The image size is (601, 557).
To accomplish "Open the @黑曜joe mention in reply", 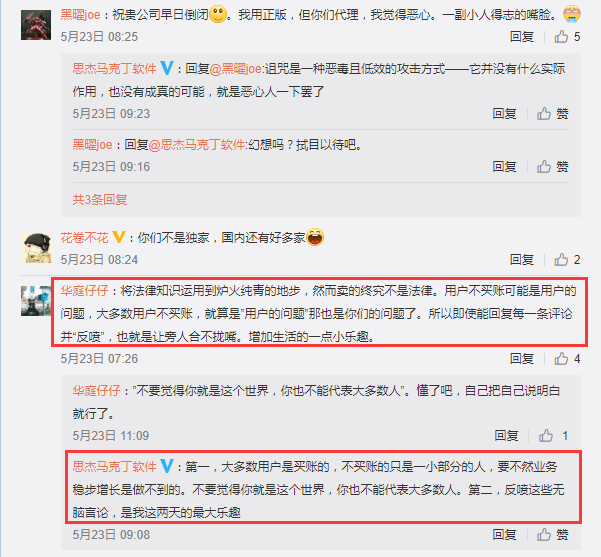I will click(236, 69).
